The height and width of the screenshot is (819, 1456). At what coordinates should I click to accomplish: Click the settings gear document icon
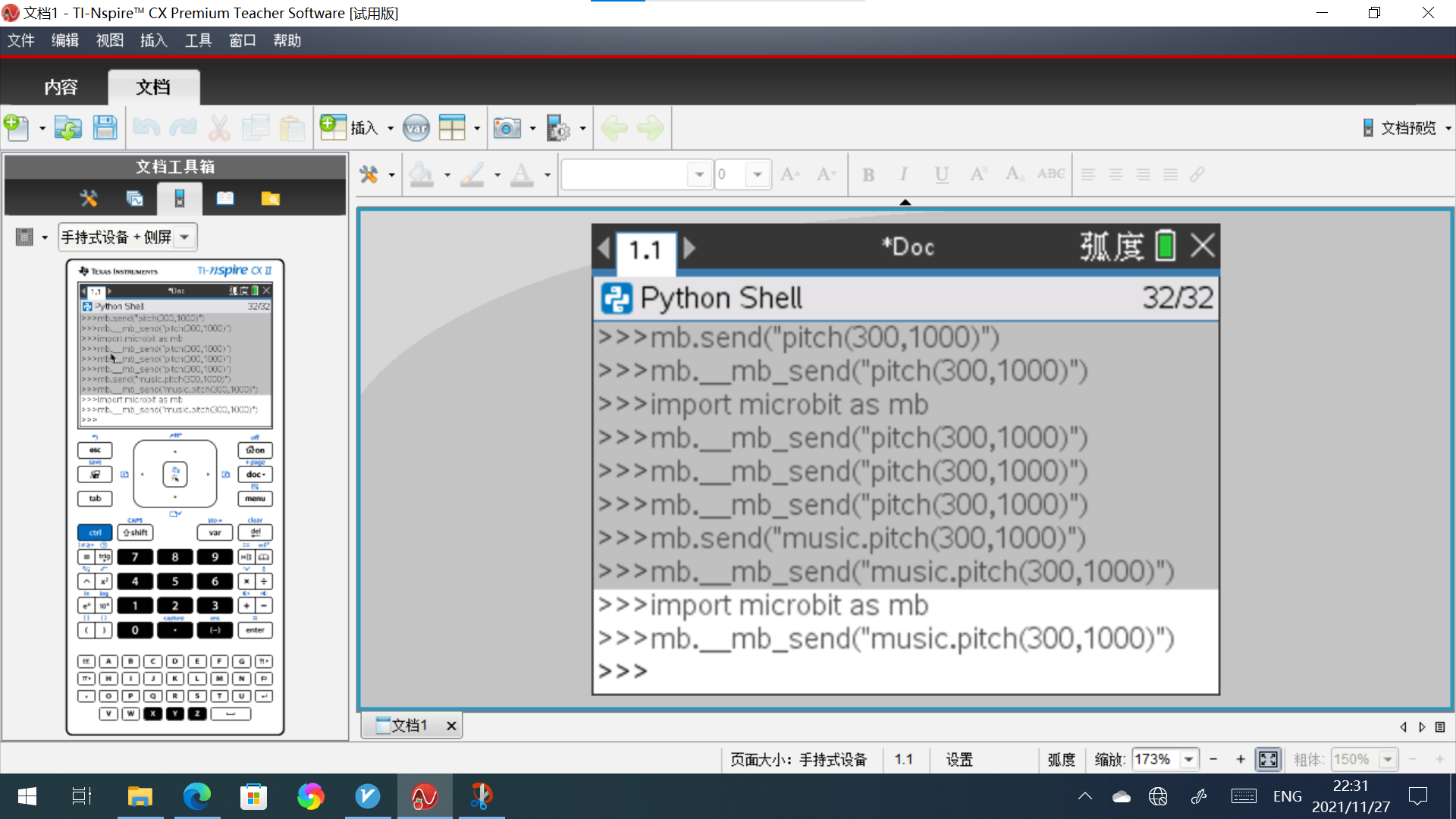pos(558,128)
